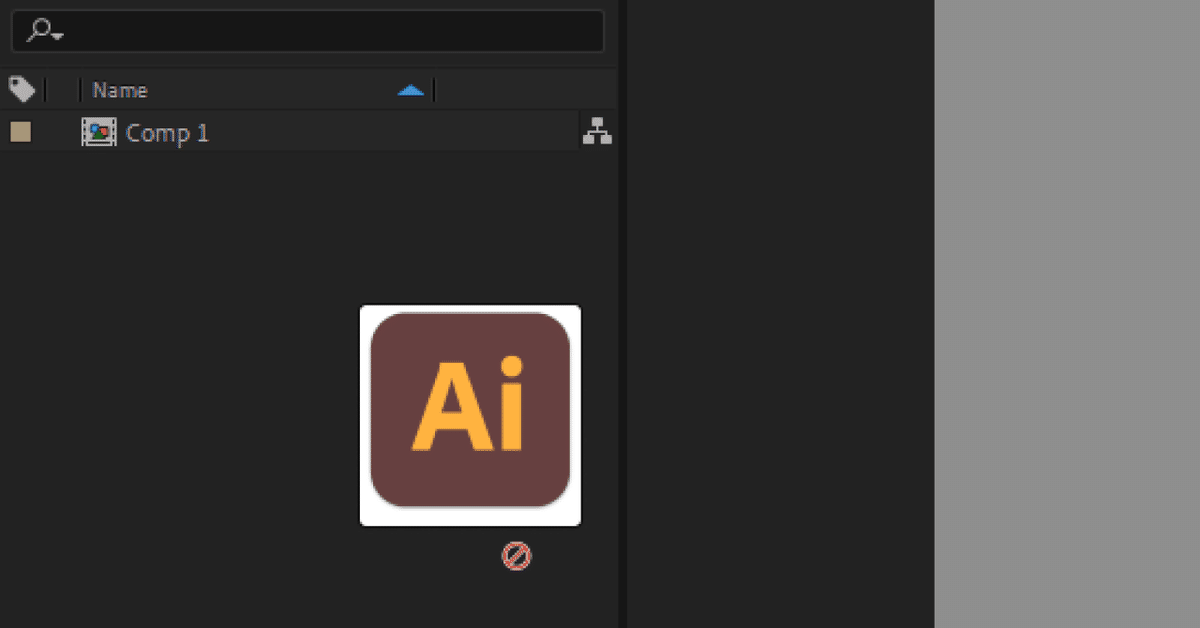1200x628 pixels.
Task: Click the gray composition viewer area
Action: pyautogui.click(x=1067, y=314)
